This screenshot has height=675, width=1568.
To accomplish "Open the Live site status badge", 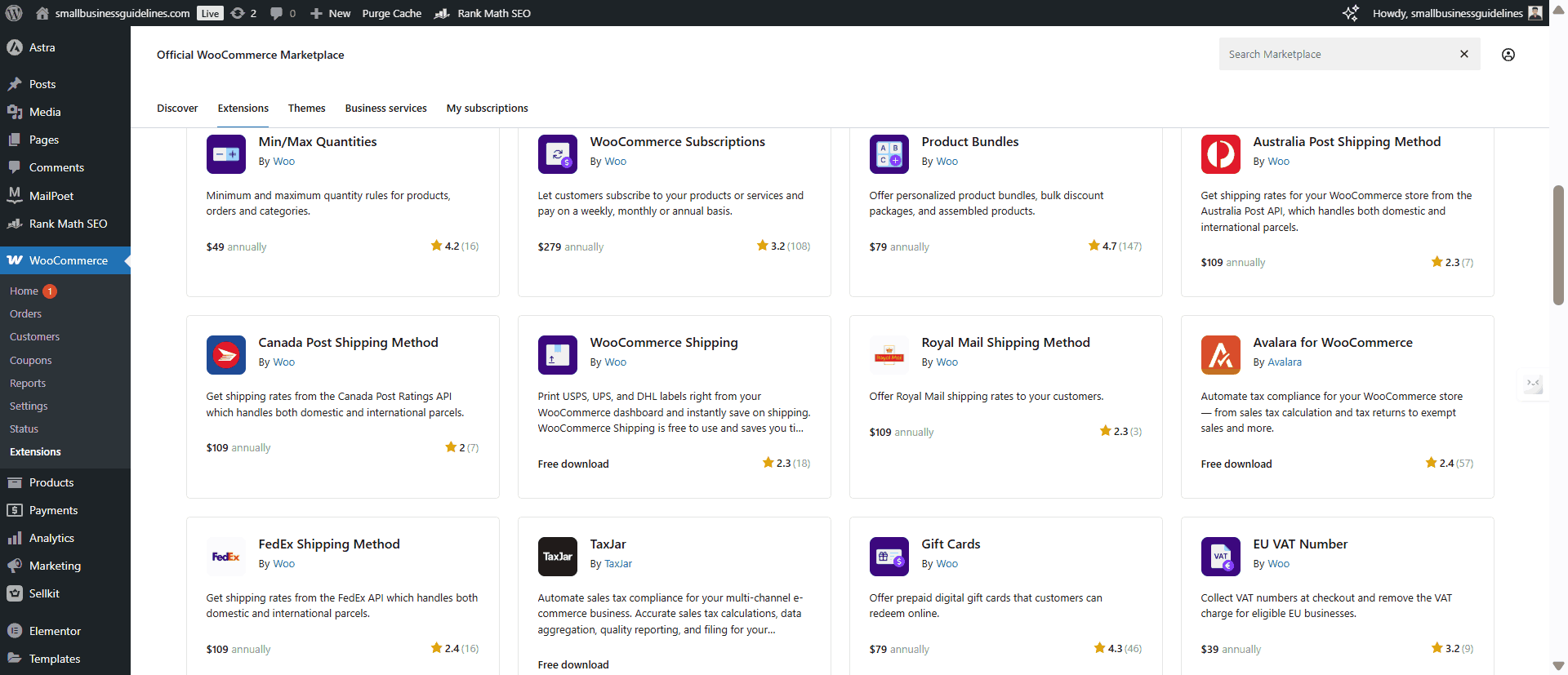I will pyautogui.click(x=211, y=13).
